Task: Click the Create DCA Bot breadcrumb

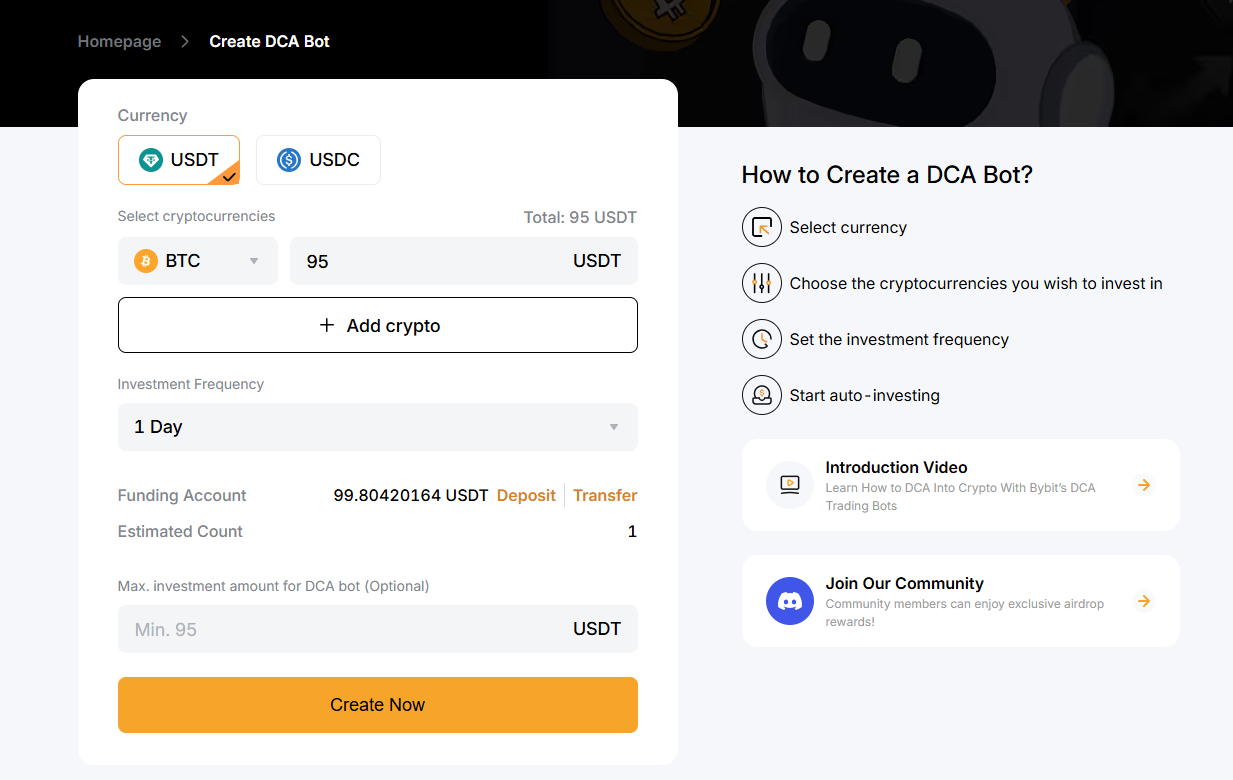Action: click(x=269, y=41)
